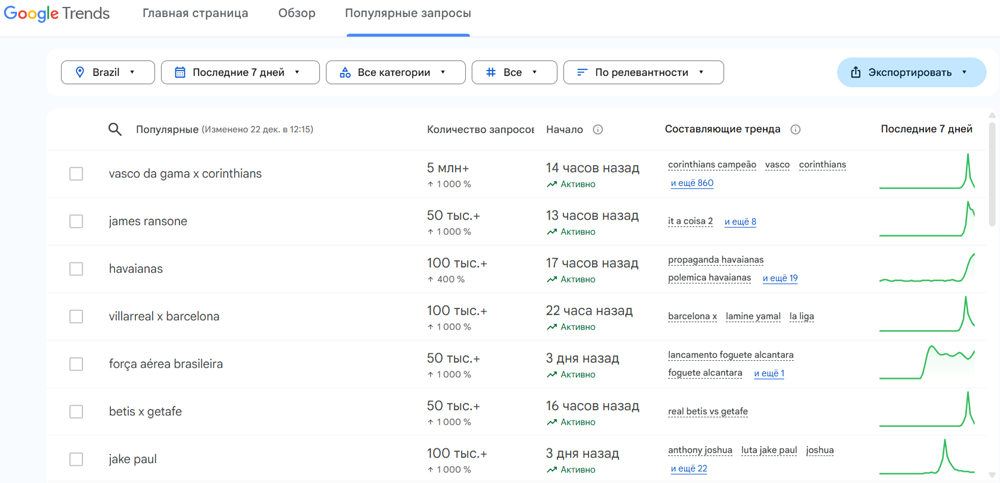This screenshot has height=483, width=1000.
Task: Select the 'lamine yamal' query chip
Action: click(x=753, y=316)
